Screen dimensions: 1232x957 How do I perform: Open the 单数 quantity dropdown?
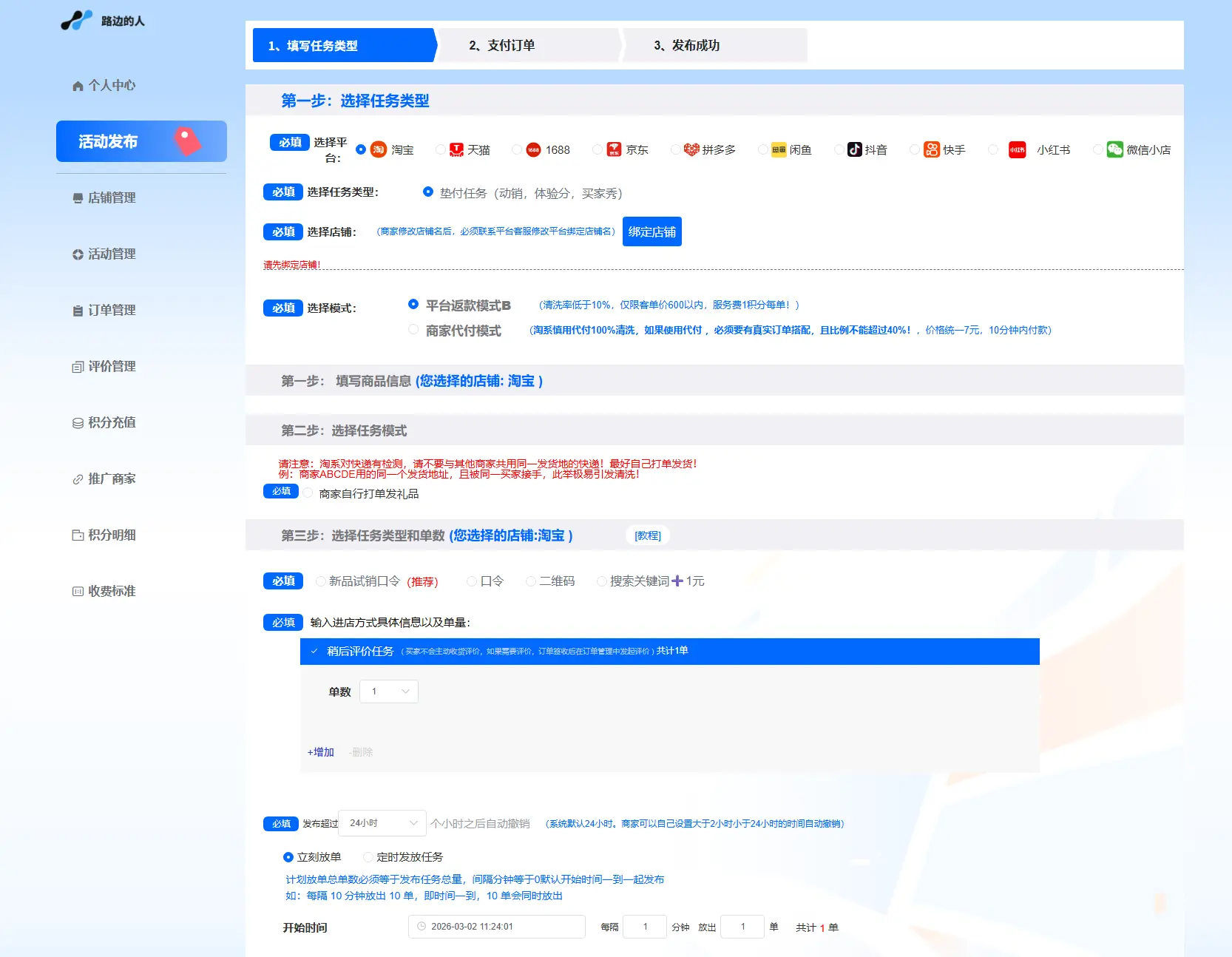click(x=389, y=691)
